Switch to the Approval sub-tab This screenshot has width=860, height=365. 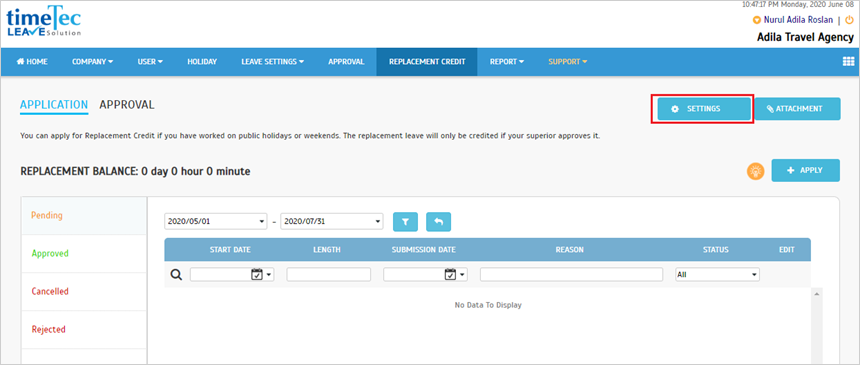point(127,104)
